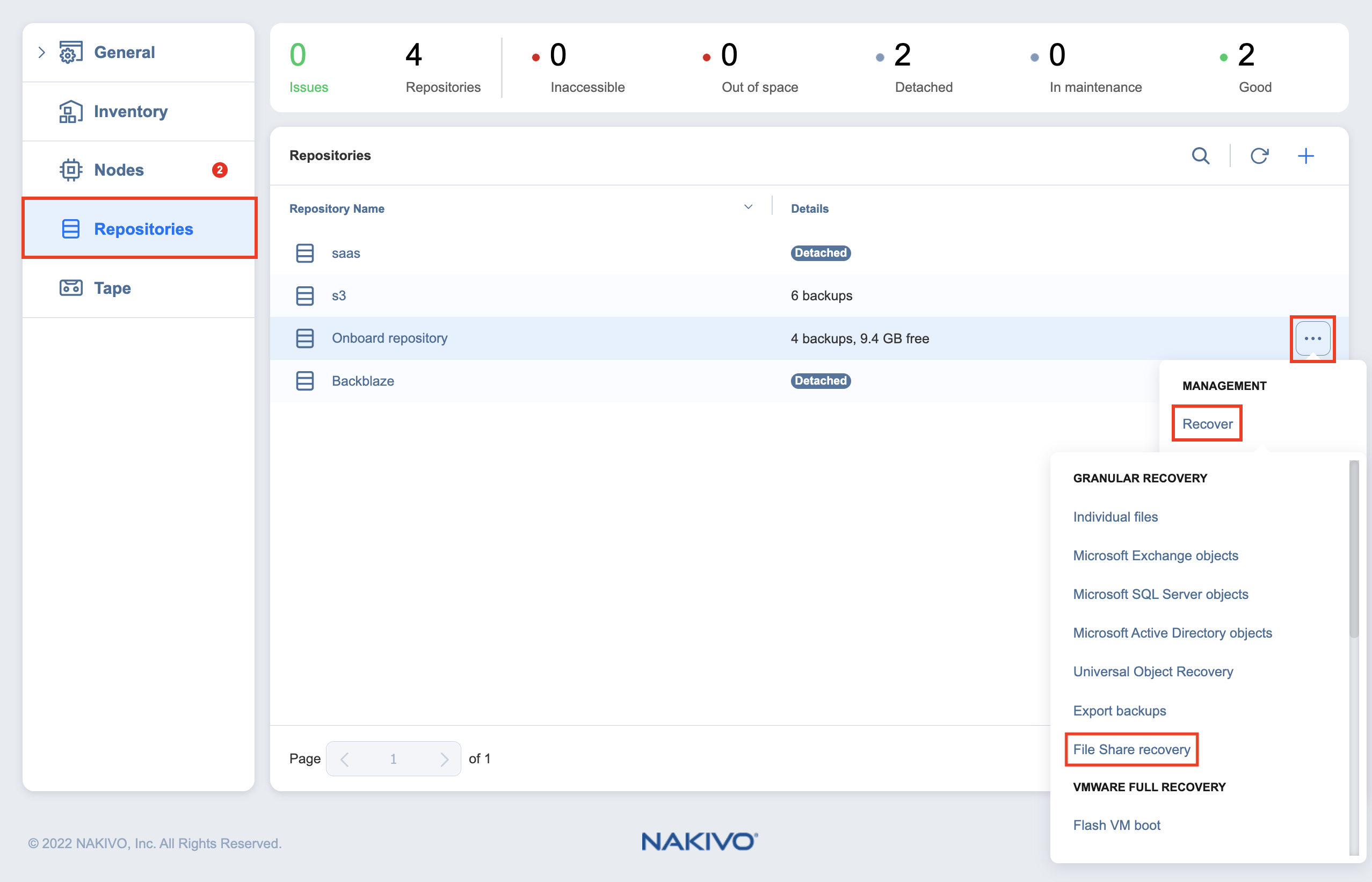The image size is (1372, 882).
Task: Click the red Nodes notification badge
Action: [220, 170]
